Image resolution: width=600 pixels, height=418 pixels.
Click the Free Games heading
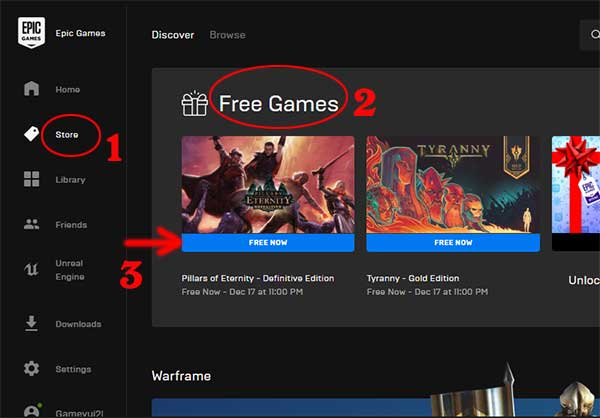(x=279, y=104)
